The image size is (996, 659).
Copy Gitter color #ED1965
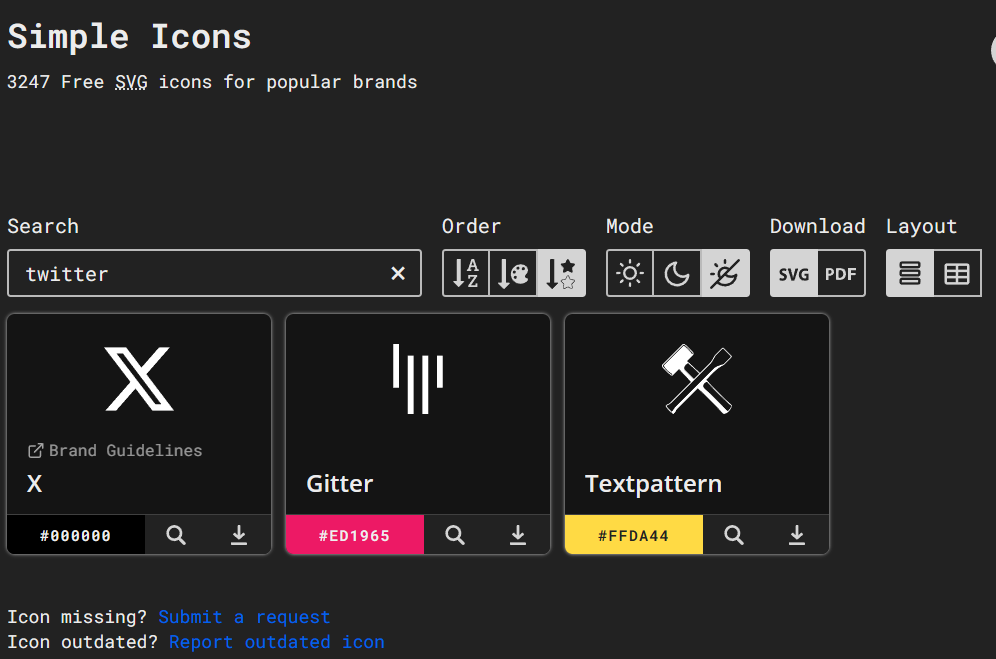click(354, 535)
